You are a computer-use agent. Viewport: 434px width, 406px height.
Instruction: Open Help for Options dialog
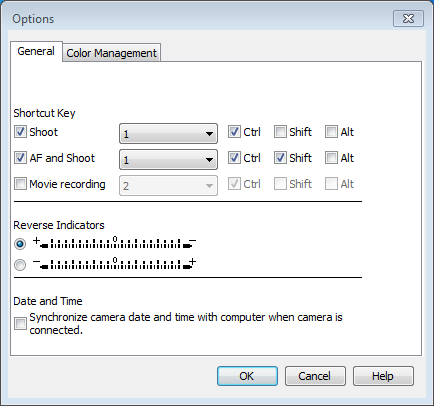click(383, 376)
